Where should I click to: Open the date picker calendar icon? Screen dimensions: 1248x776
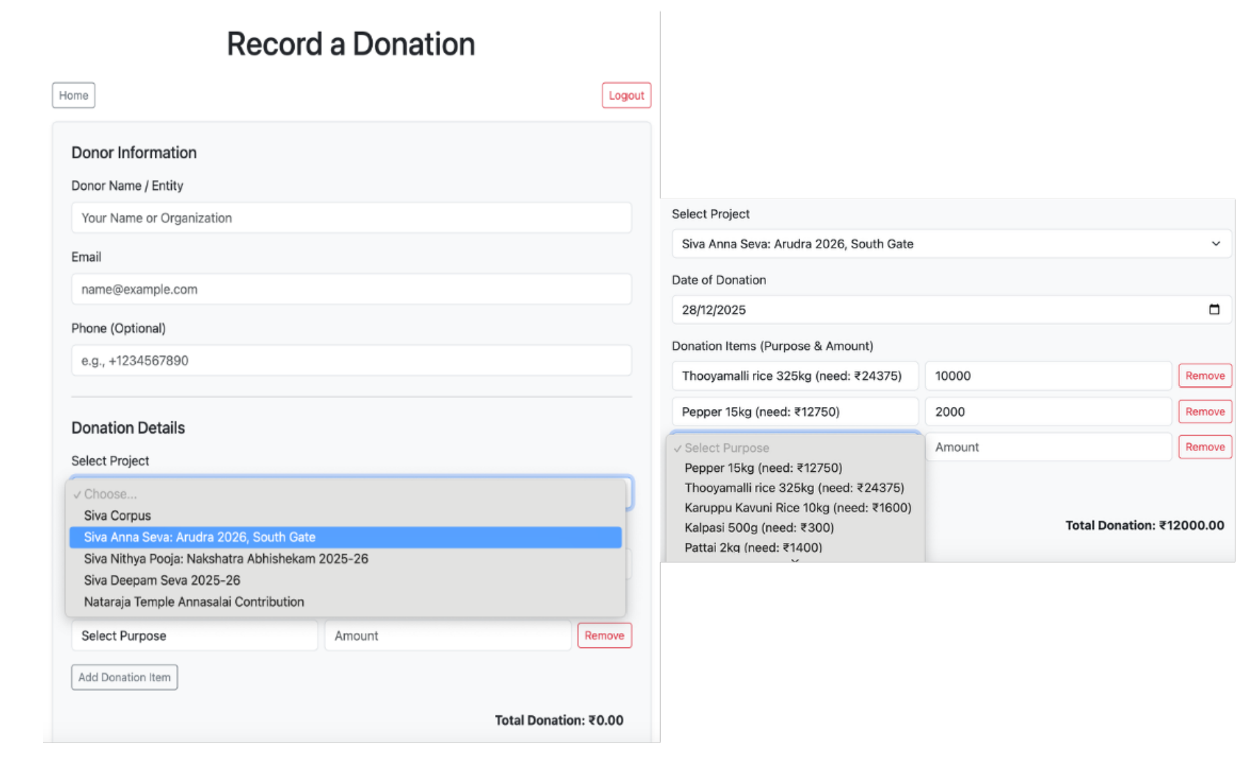pyautogui.click(x=1214, y=310)
